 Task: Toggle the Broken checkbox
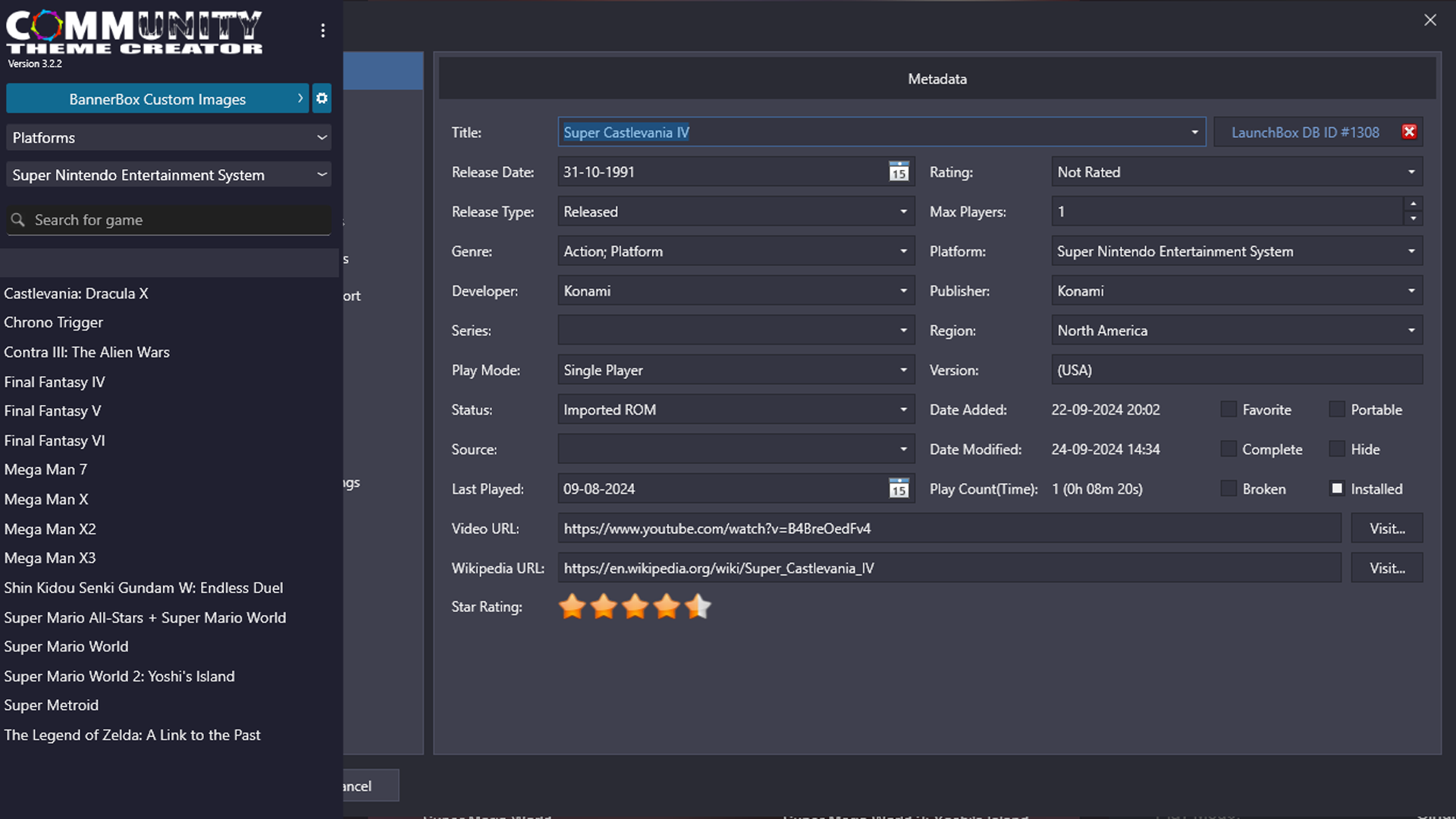pos(1228,489)
